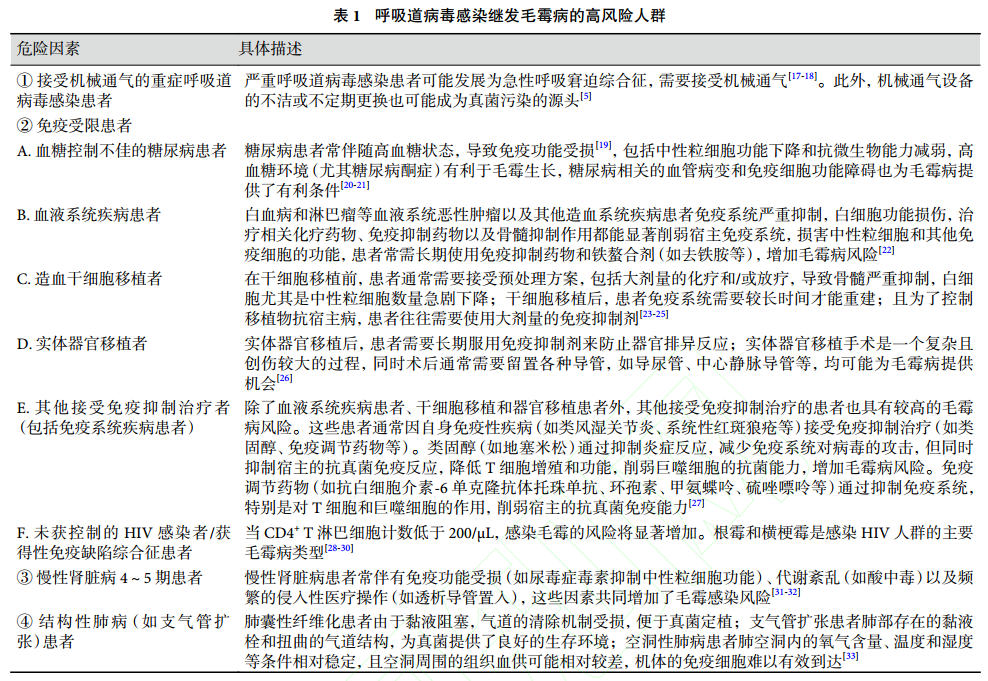Click the table title 表1 呼吸道病毒感染继发毛霉病的高风险人群
988x681 pixels.
click(492, 16)
